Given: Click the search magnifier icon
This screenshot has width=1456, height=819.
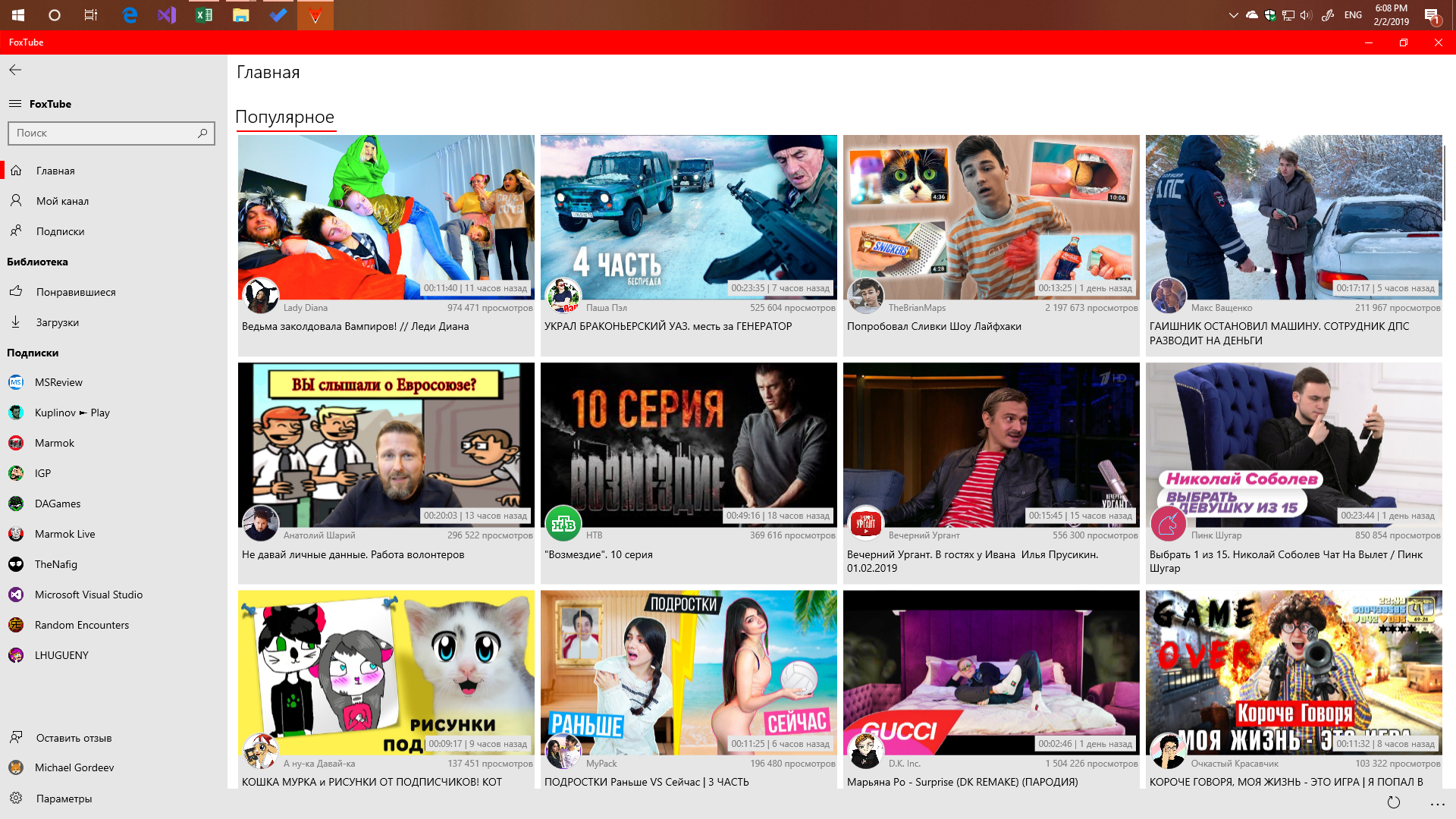Looking at the screenshot, I should tap(202, 133).
